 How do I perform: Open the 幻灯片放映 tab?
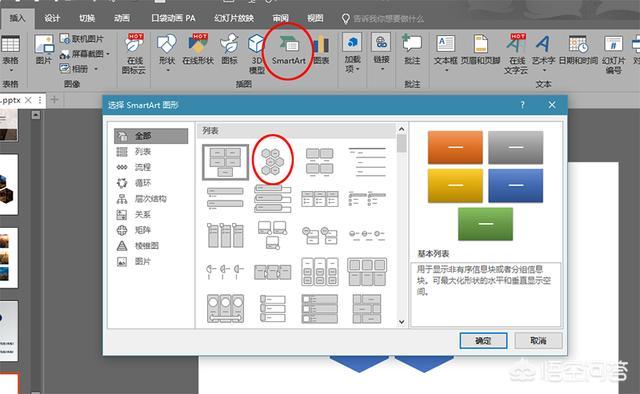pos(234,18)
